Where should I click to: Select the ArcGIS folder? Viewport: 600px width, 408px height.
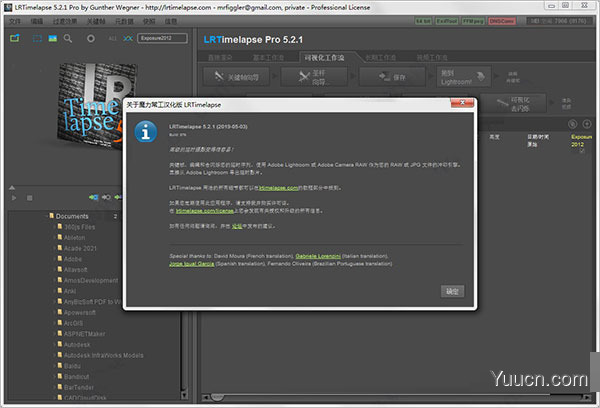click(73, 323)
